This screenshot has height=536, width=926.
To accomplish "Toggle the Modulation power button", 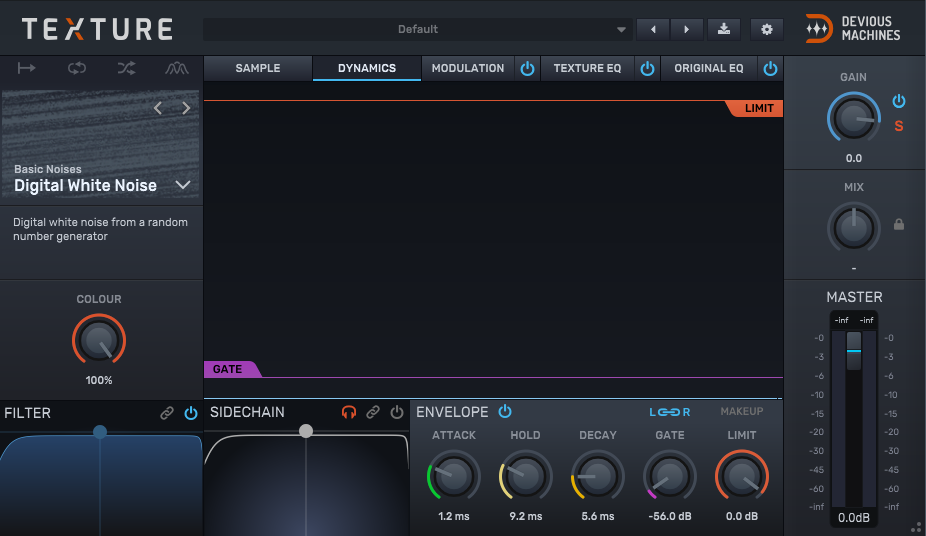I will tap(527, 69).
